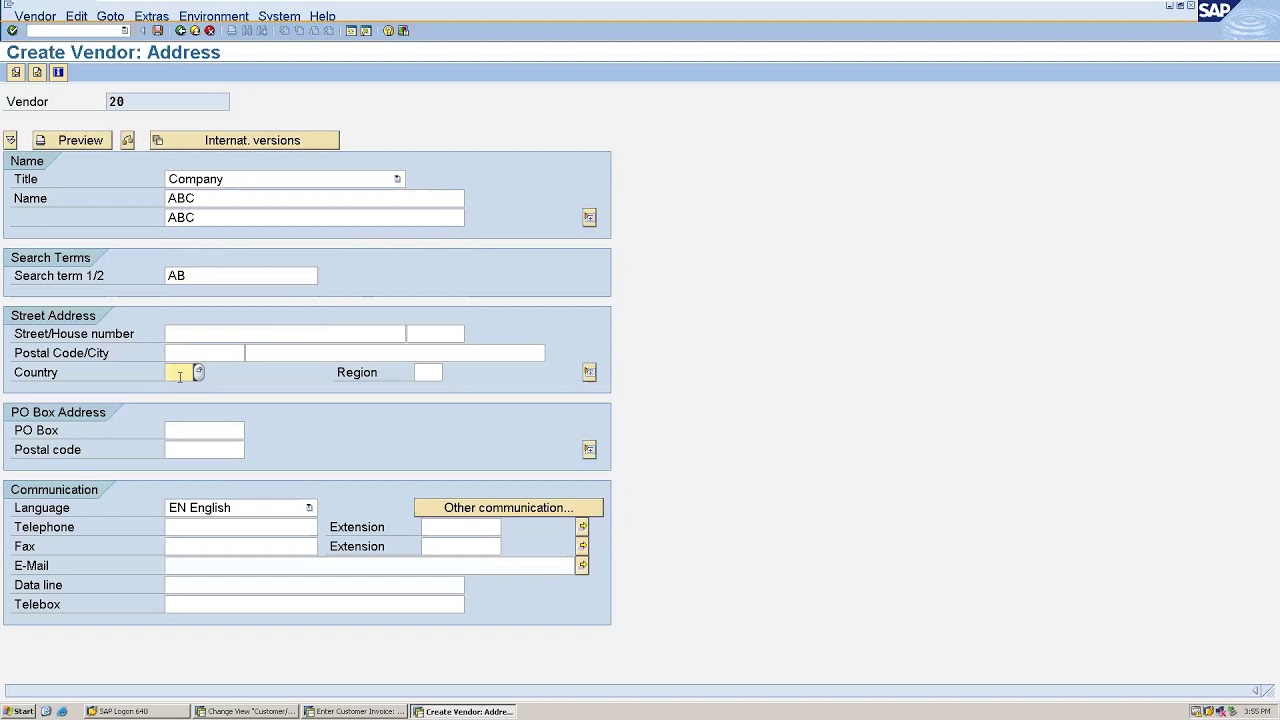
Task: Open the Vendor menu
Action: [35, 16]
